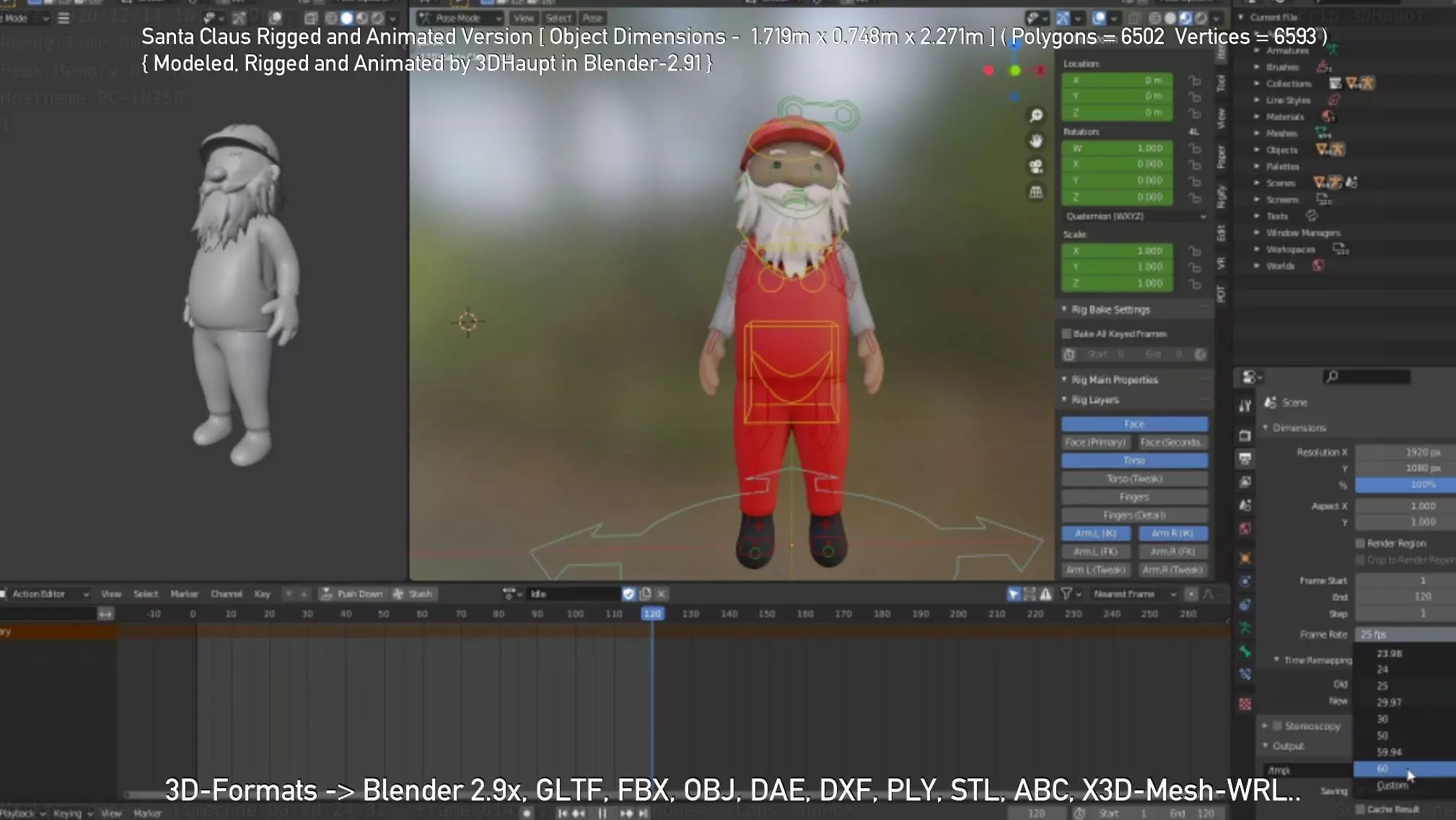Open the Pose Mode dropdown
The image size is (1456, 820).
(460, 18)
